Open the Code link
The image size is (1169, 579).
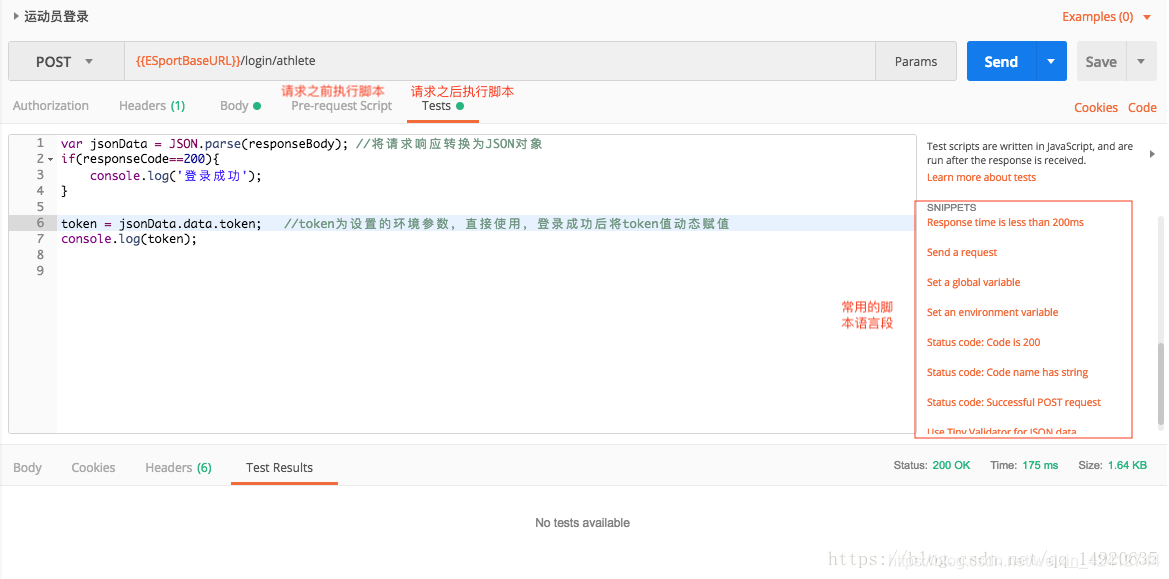tap(1141, 107)
